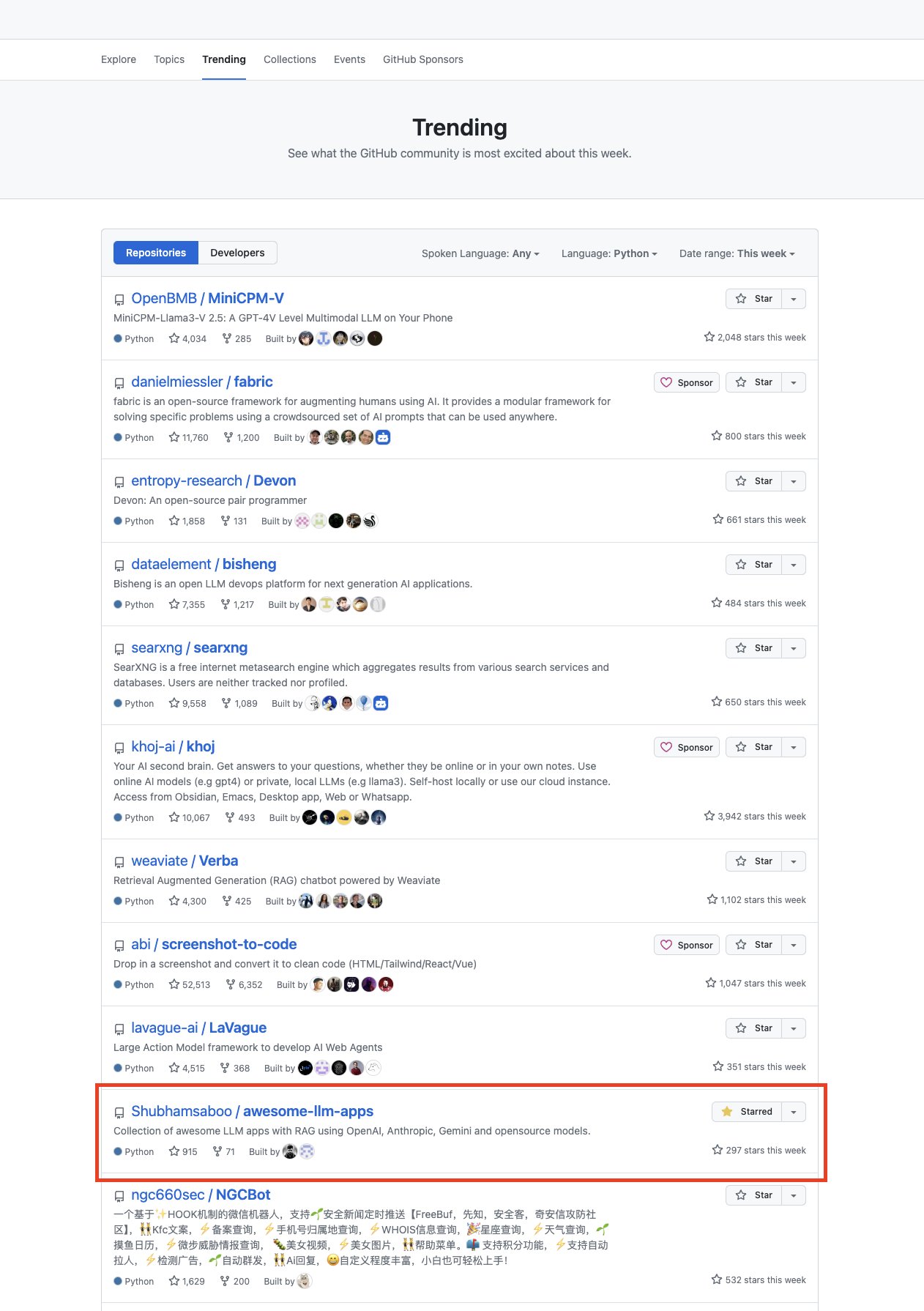Star the OpenBMB / MiniCPM-V repository
This screenshot has height=1311, width=924.
point(754,299)
